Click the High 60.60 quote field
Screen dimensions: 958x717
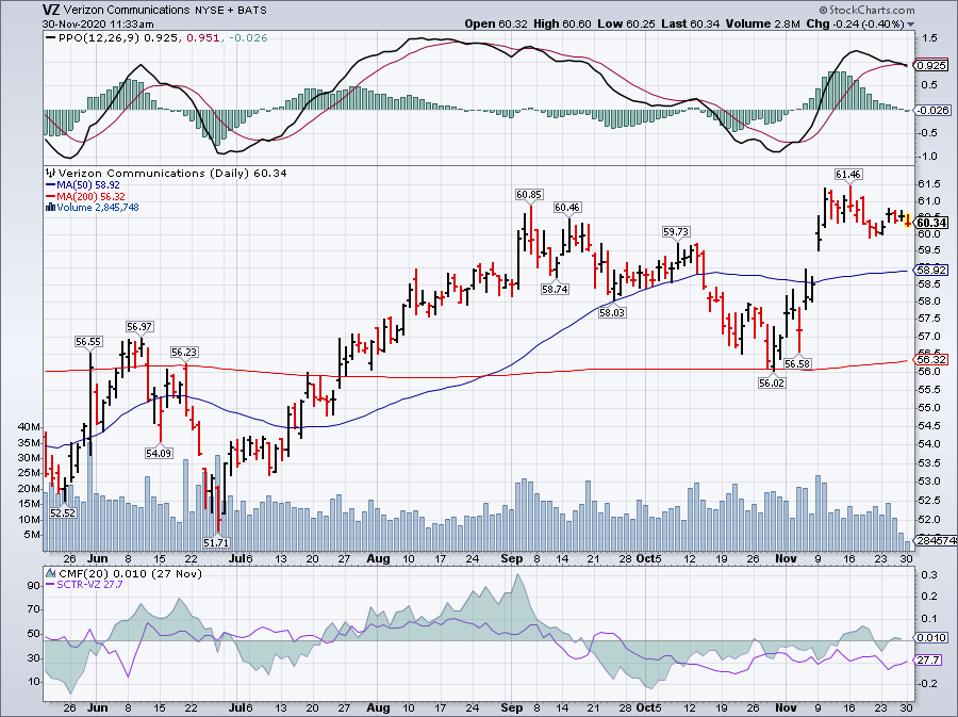click(x=562, y=24)
